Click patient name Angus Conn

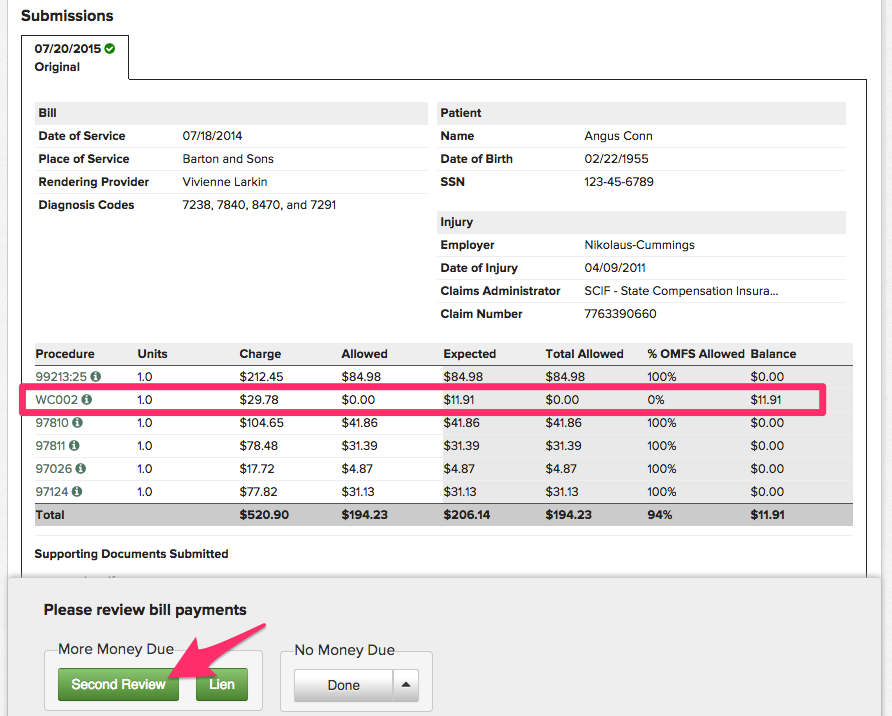(x=618, y=136)
